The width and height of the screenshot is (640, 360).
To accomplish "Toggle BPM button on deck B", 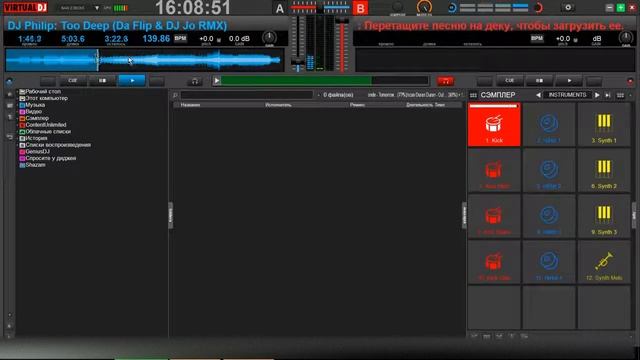I will click(x=537, y=38).
